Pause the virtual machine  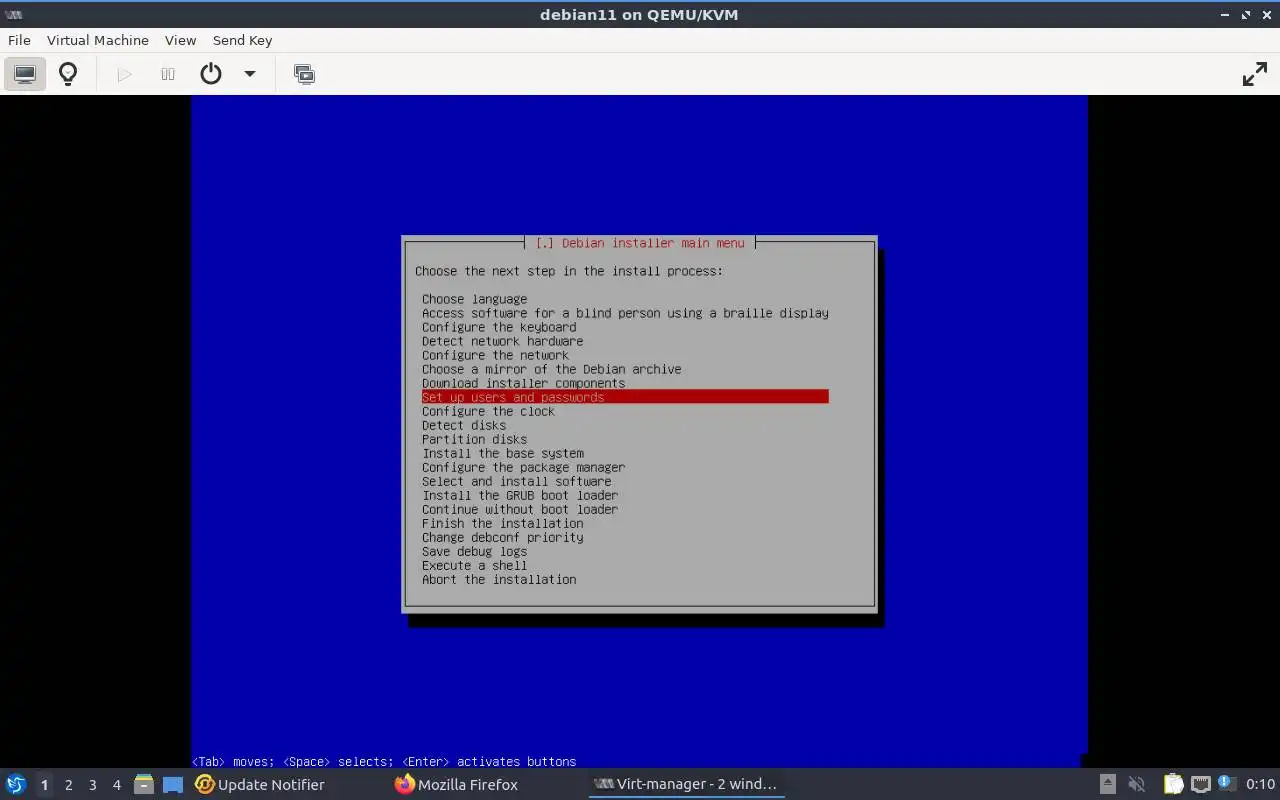(168, 74)
